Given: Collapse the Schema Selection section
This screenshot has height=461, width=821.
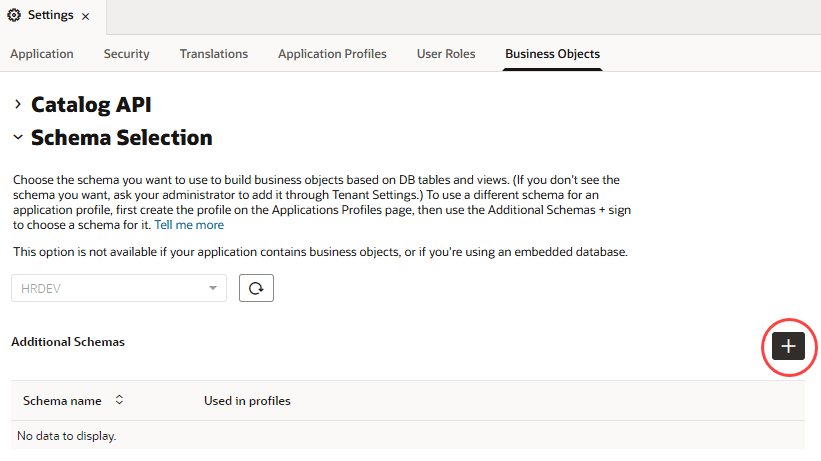Looking at the screenshot, I should point(18,137).
